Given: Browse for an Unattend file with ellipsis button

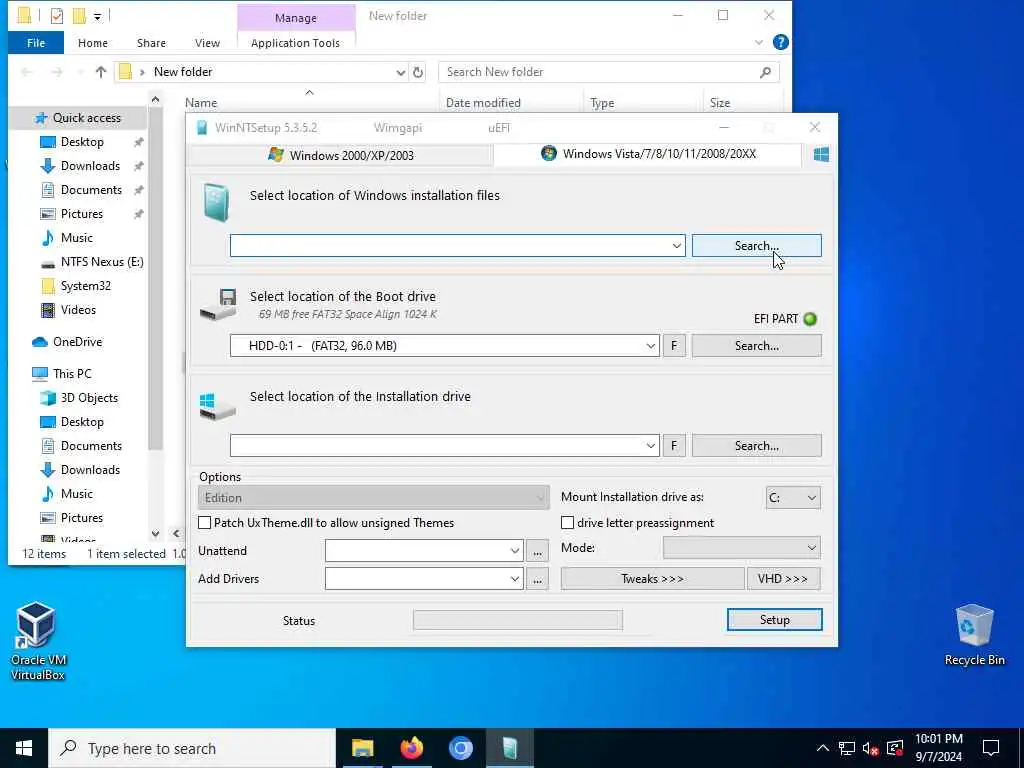Looking at the screenshot, I should (537, 551).
